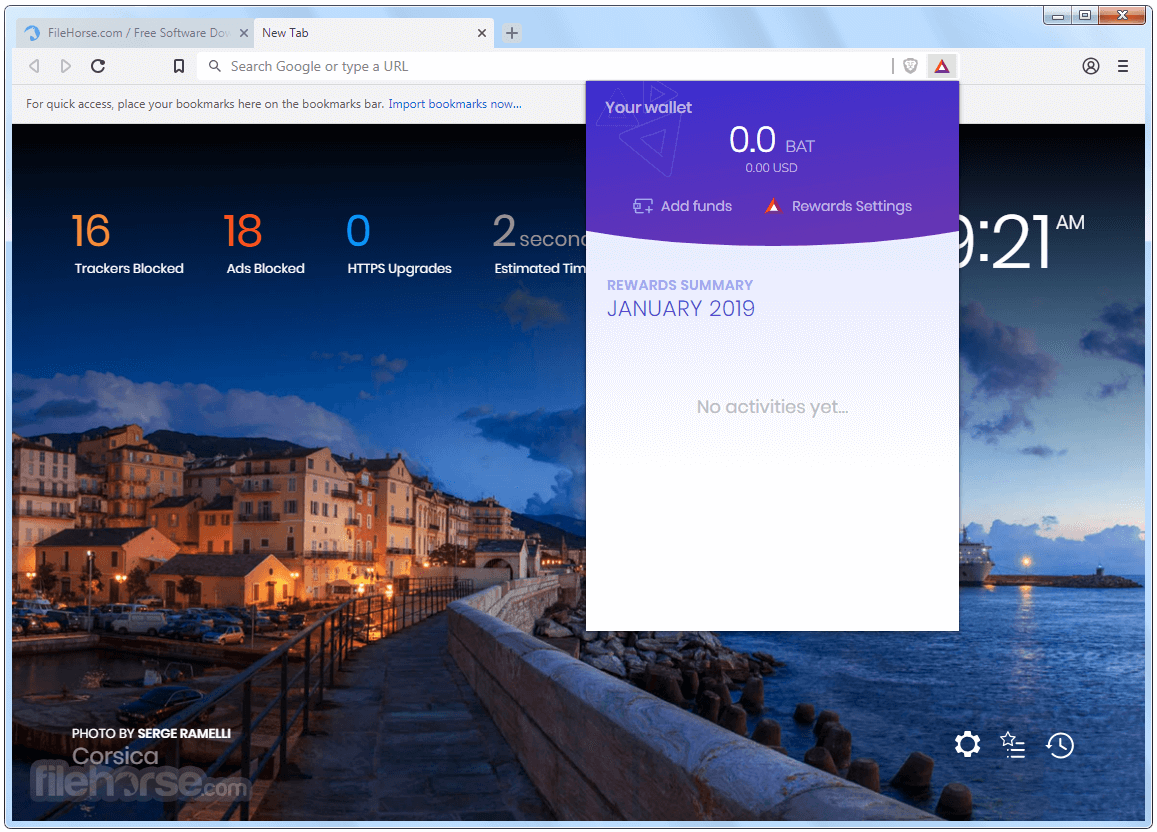
Task: Click the HTTPS Upgrades counter
Action: (x=399, y=244)
